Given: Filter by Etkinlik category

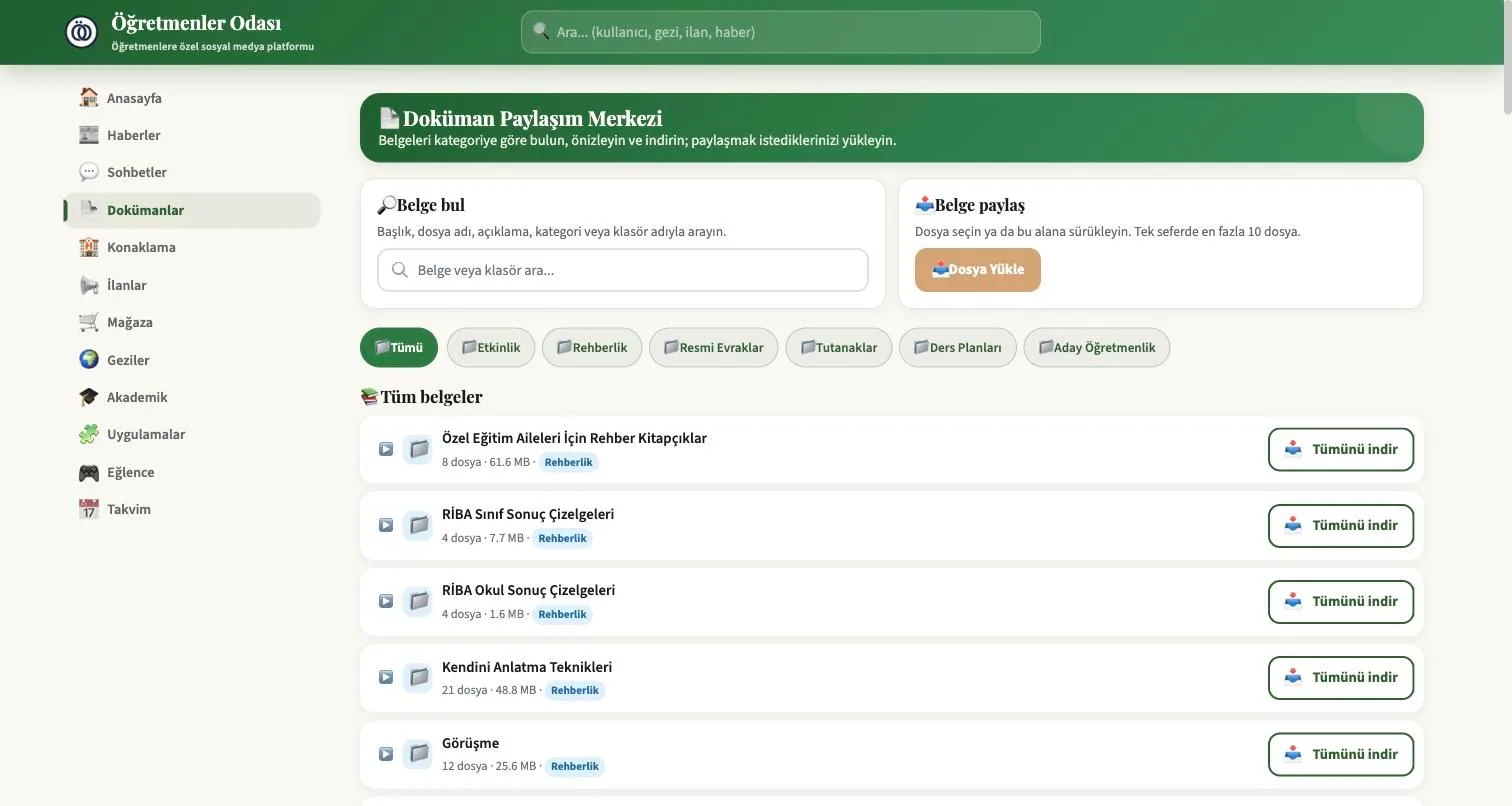Looking at the screenshot, I should 491,348.
